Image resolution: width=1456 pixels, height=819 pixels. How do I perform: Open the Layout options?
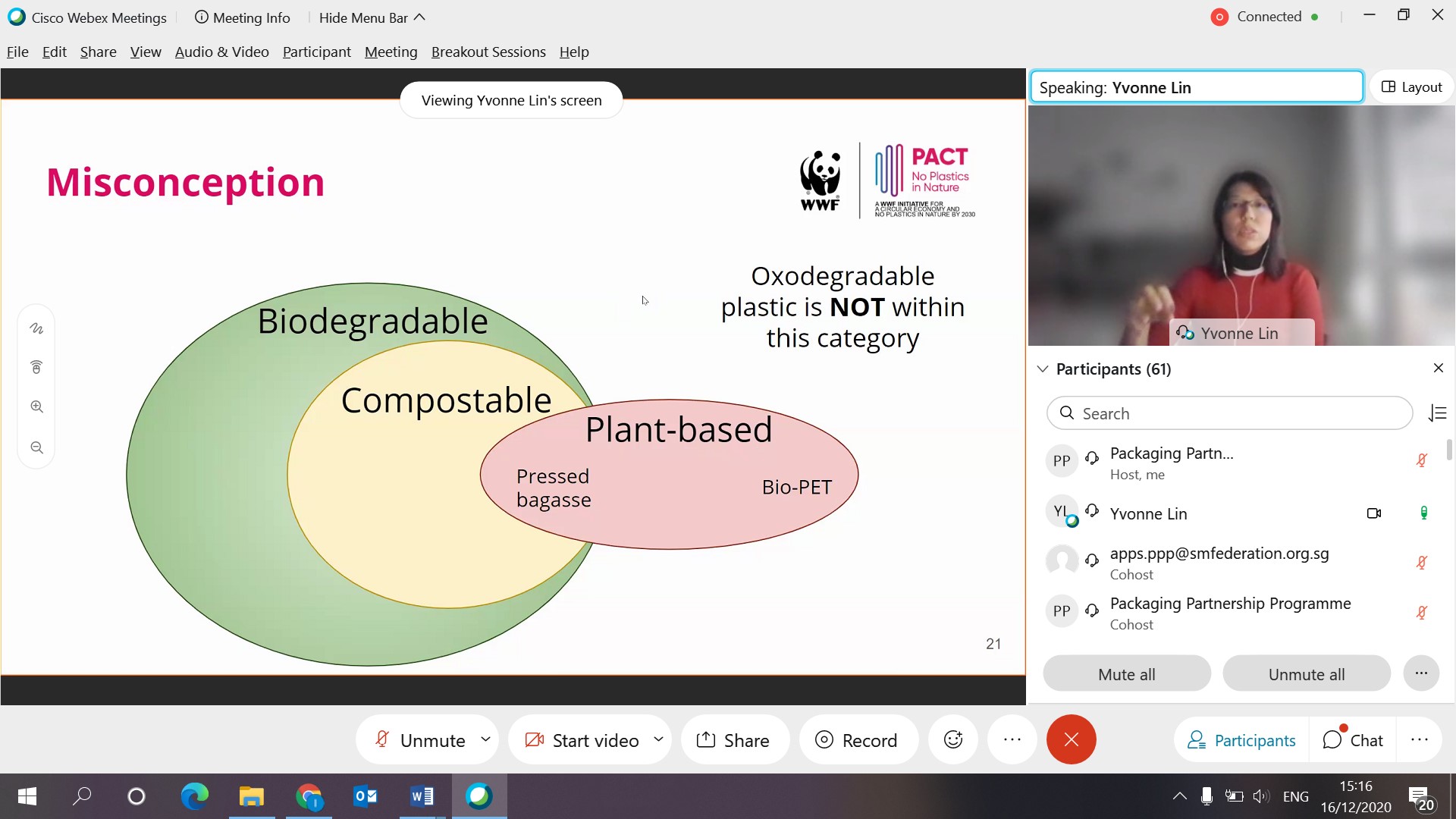(1412, 87)
